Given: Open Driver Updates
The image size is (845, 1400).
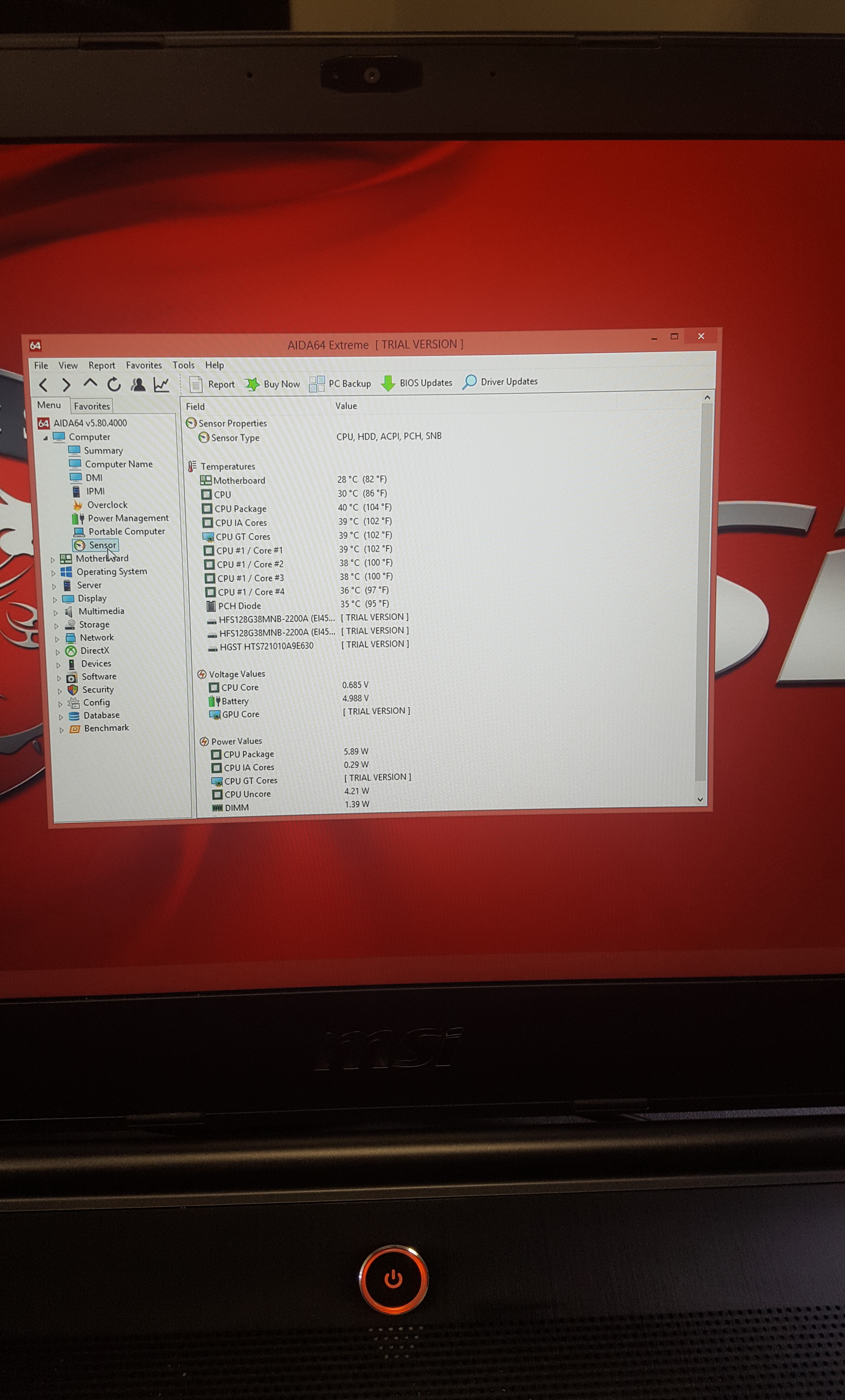Looking at the screenshot, I should pyautogui.click(x=500, y=382).
